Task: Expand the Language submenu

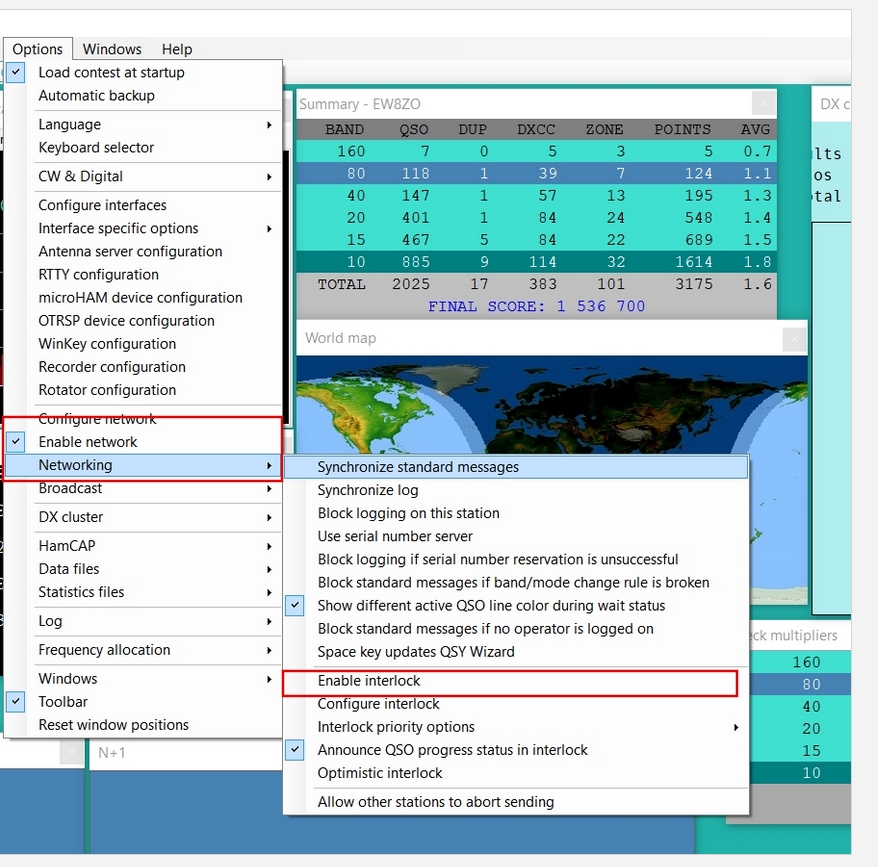Action: (69, 124)
